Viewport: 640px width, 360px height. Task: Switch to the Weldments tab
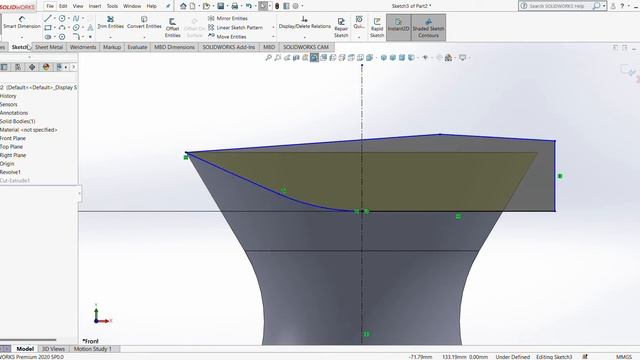click(x=83, y=47)
